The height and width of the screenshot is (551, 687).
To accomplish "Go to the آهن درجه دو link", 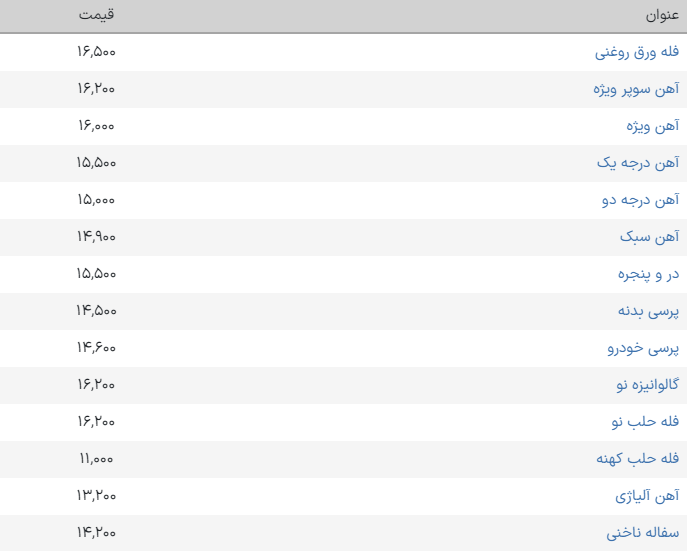I will click(641, 200).
